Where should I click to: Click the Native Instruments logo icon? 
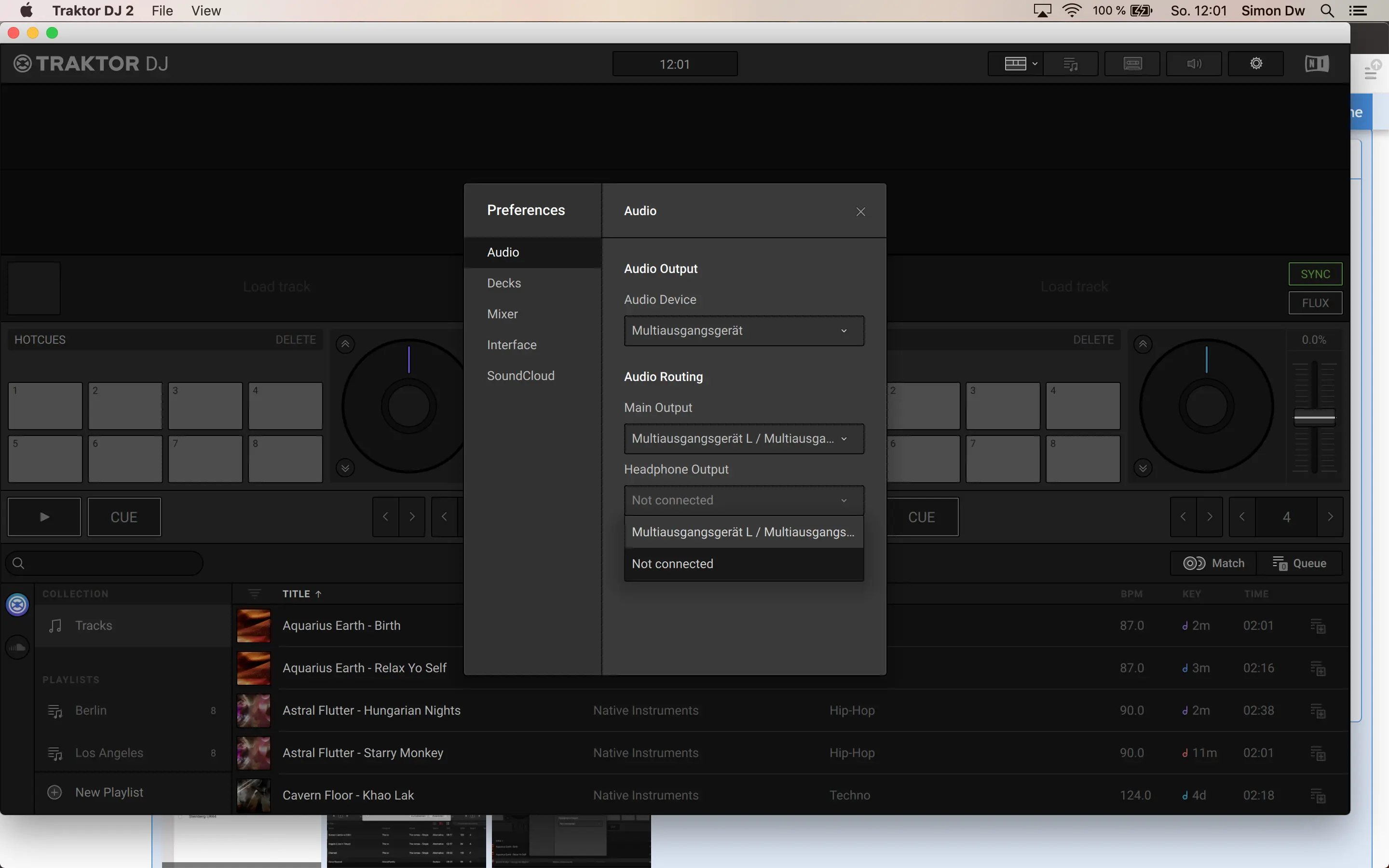pyautogui.click(x=1316, y=64)
